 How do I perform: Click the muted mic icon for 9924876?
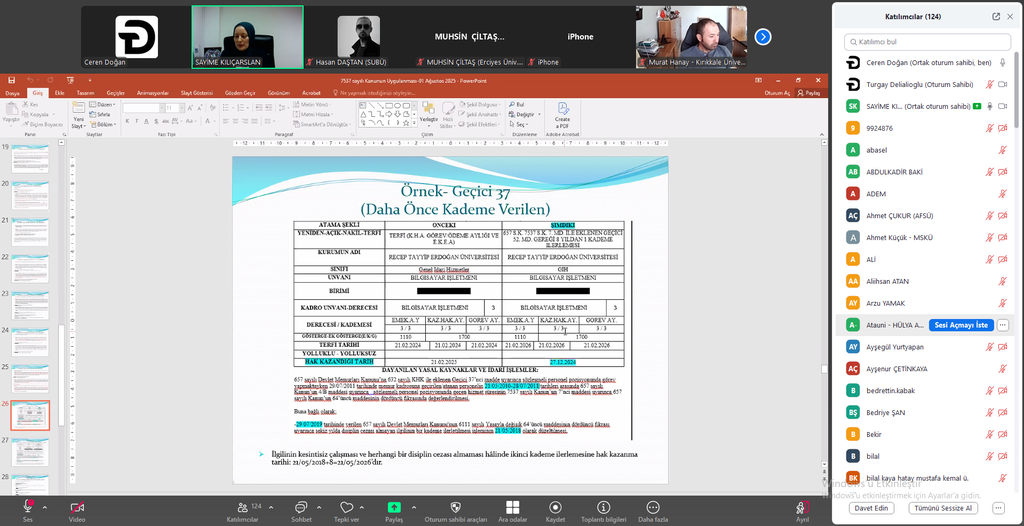989,128
